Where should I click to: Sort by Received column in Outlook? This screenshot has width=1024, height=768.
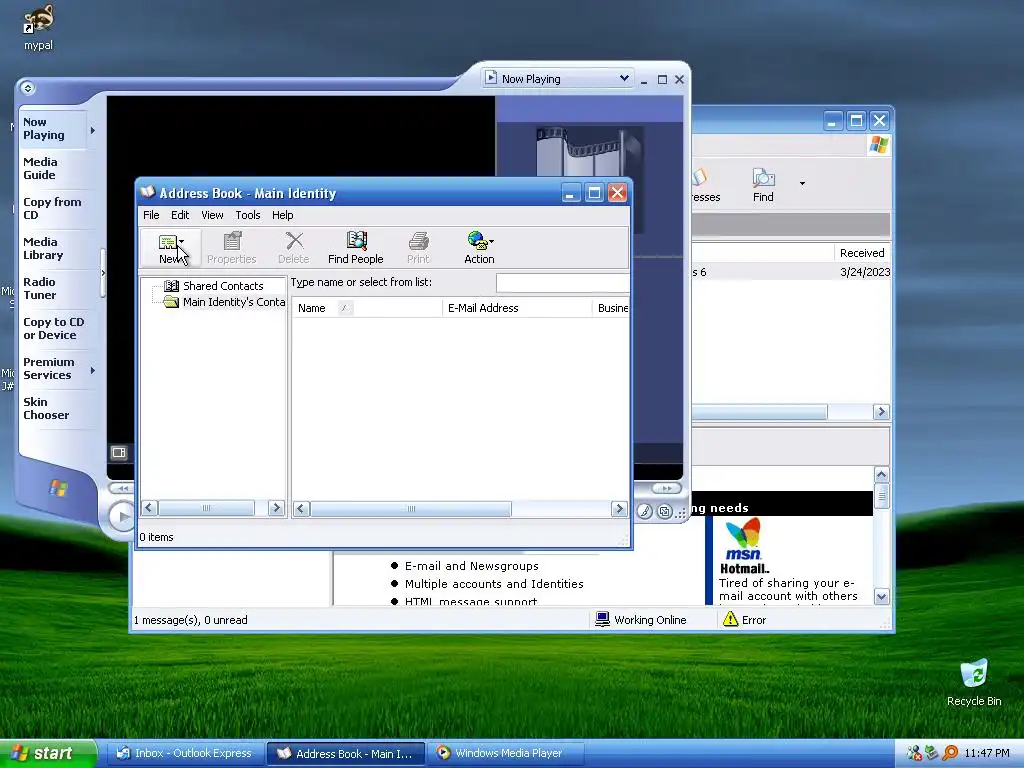point(862,253)
